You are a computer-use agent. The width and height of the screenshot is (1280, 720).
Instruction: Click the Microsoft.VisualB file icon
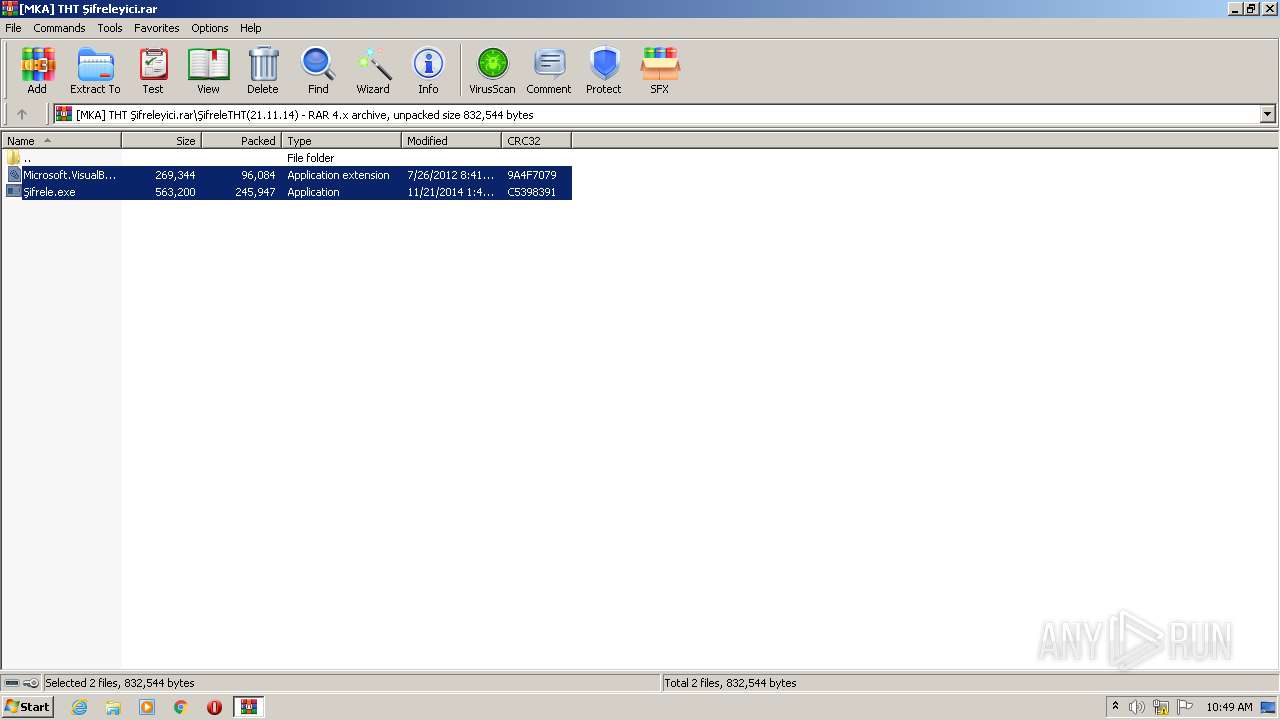pyautogui.click(x=14, y=174)
